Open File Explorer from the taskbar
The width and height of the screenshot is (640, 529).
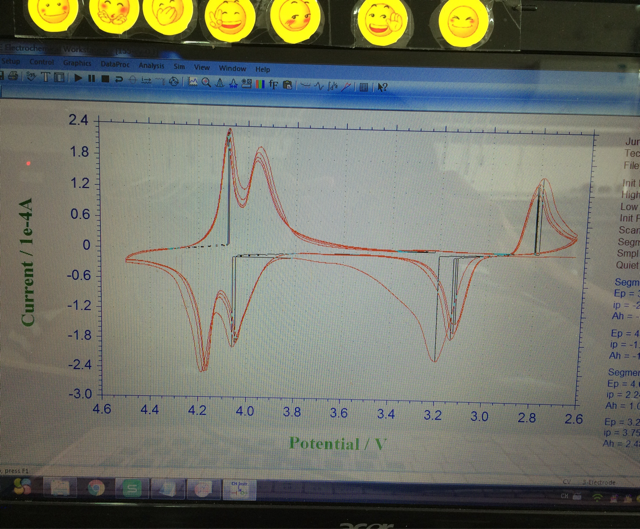[60, 488]
